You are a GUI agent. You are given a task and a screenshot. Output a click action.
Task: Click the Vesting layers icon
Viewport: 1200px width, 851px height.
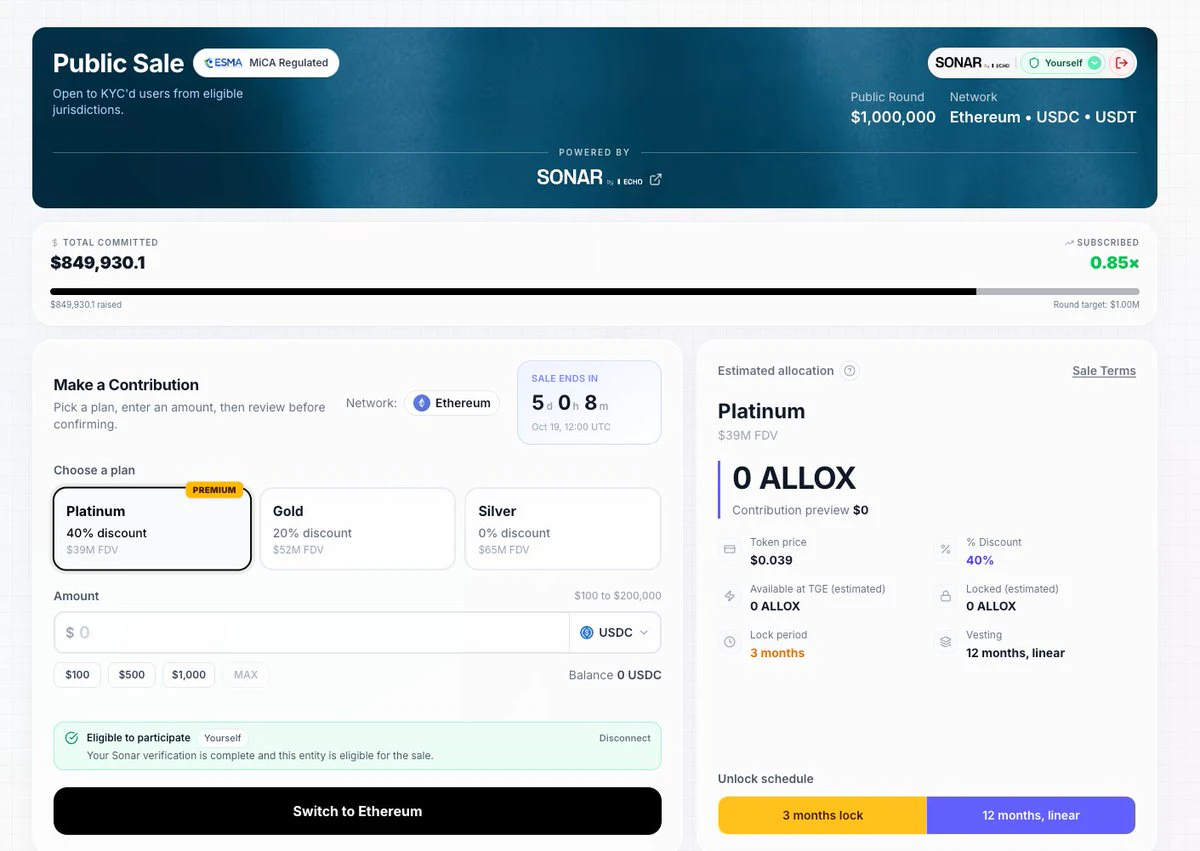pos(945,643)
